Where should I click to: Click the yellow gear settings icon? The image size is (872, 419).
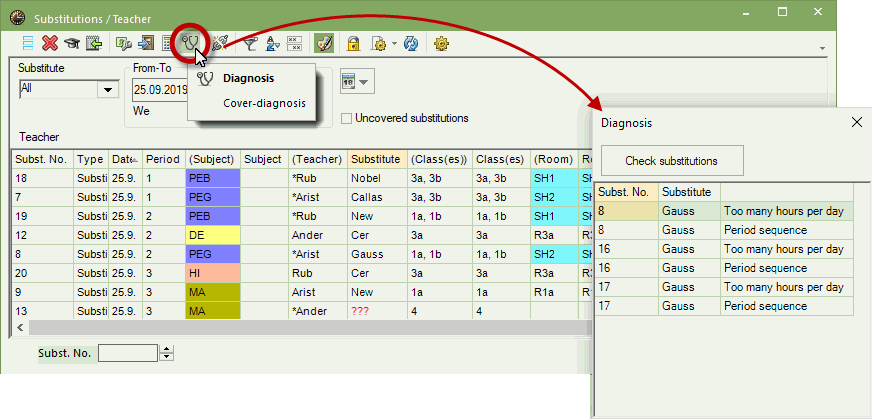click(x=441, y=43)
